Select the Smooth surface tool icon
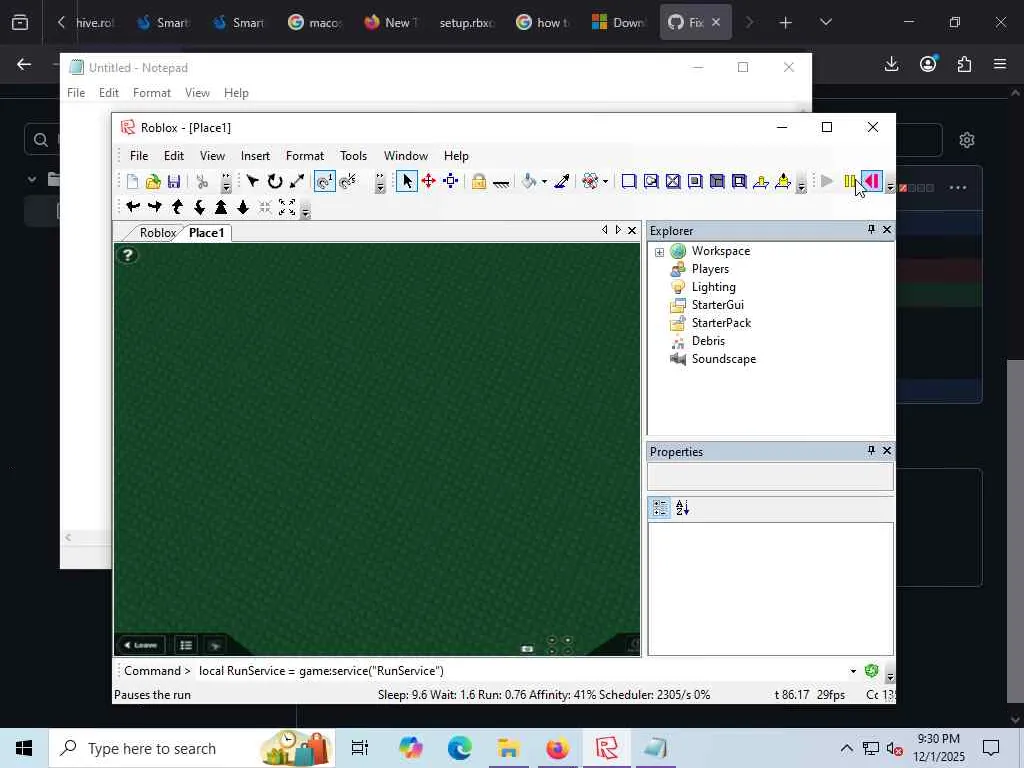 (629, 181)
